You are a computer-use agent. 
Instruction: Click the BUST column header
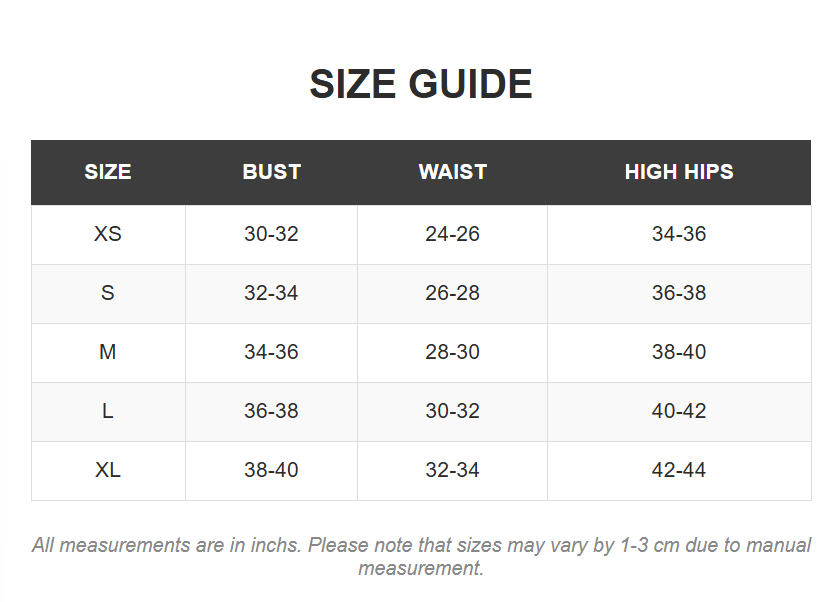(x=271, y=172)
